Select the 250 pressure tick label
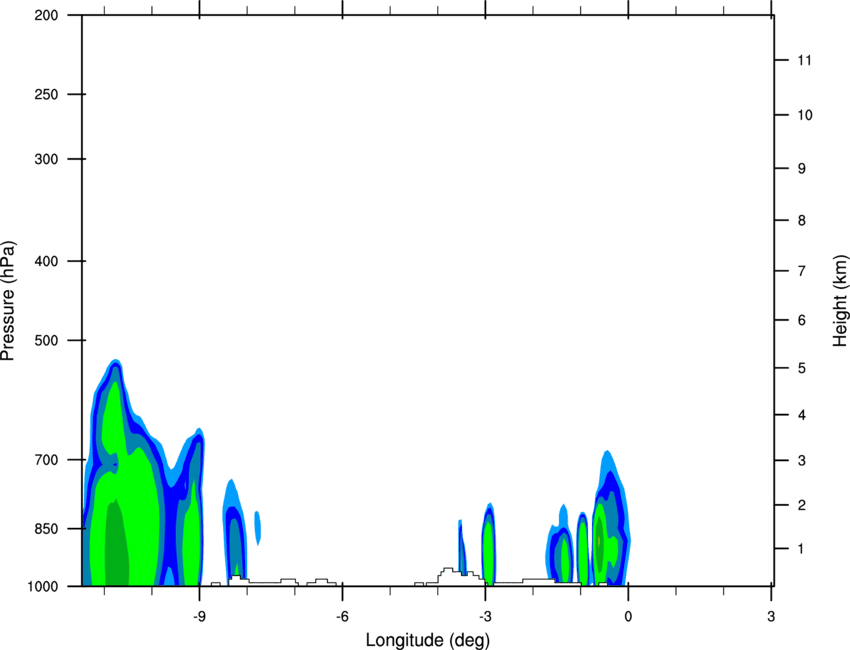The height and width of the screenshot is (650, 850). point(46,94)
